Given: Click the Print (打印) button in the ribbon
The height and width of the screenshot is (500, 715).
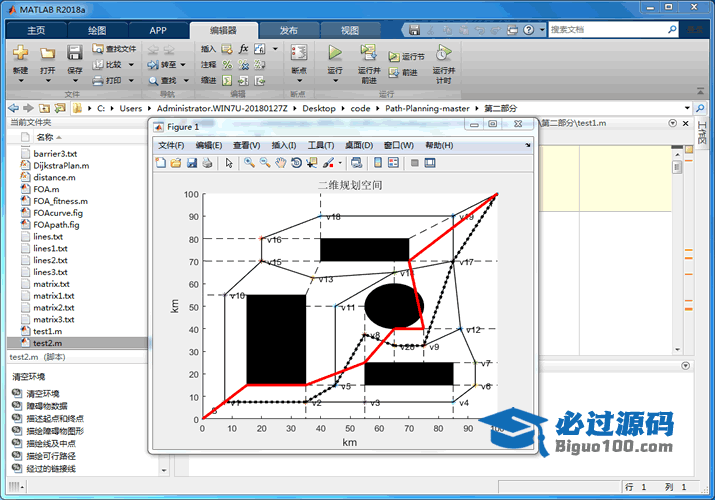Looking at the screenshot, I should coord(108,81).
